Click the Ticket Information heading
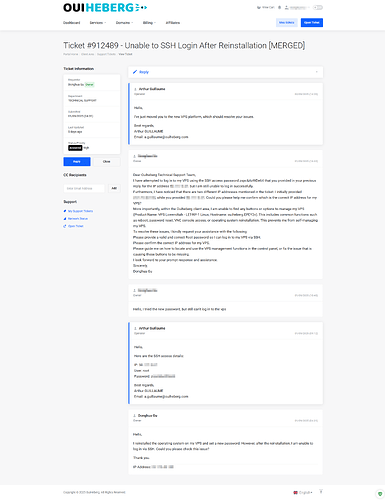This screenshot has width=385, height=500. point(79,69)
